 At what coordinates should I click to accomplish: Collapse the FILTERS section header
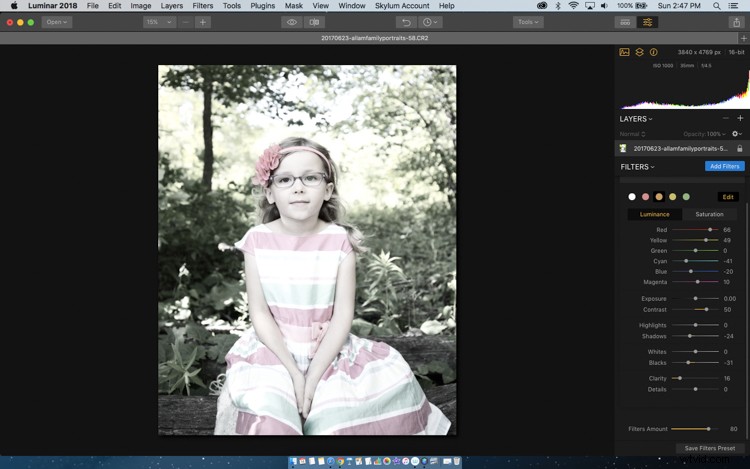click(x=637, y=167)
